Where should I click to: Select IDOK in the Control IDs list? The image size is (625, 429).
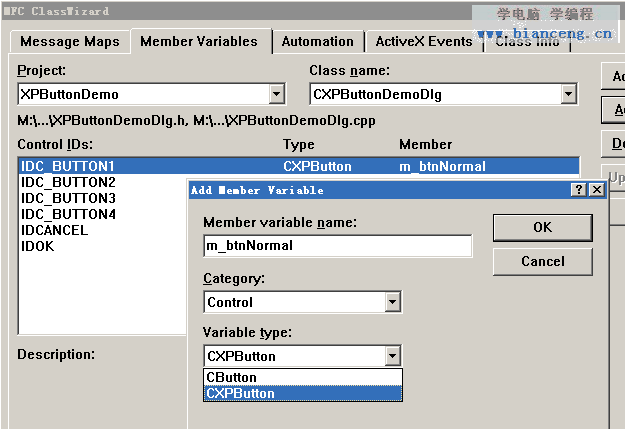[37, 246]
